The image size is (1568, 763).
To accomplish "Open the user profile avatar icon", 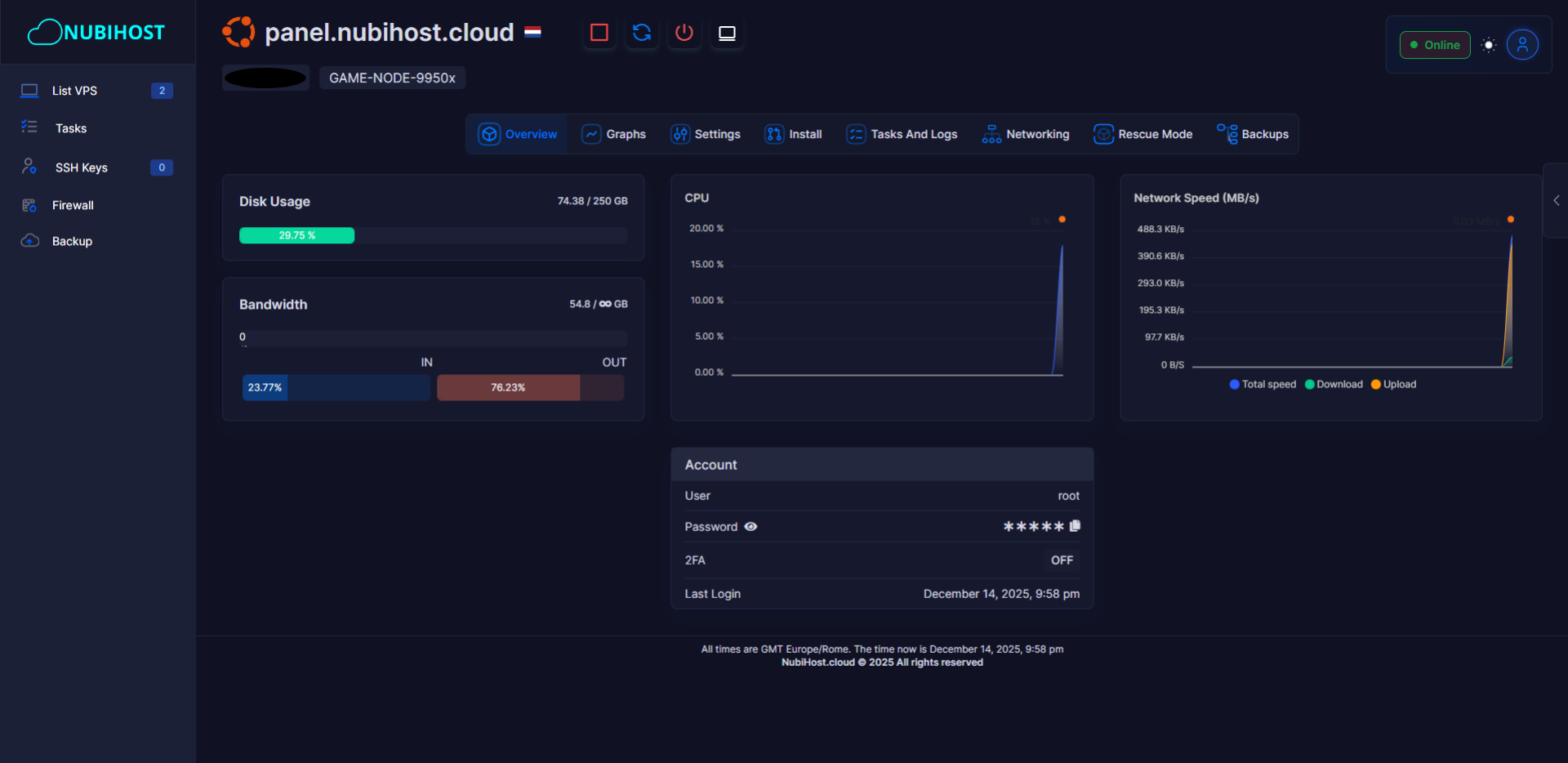I will 1522,45.
